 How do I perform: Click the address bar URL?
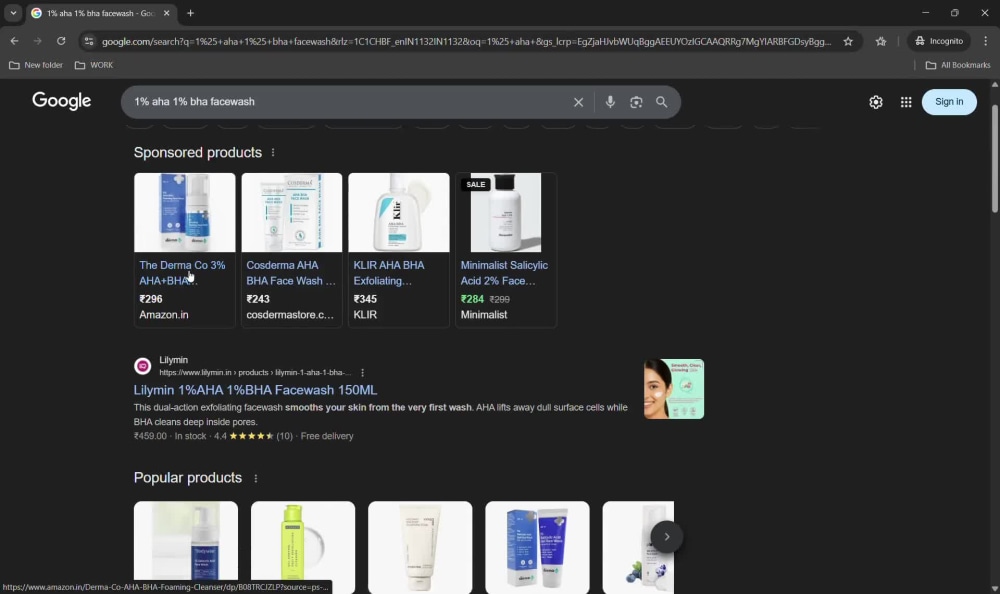[x=466, y=41]
